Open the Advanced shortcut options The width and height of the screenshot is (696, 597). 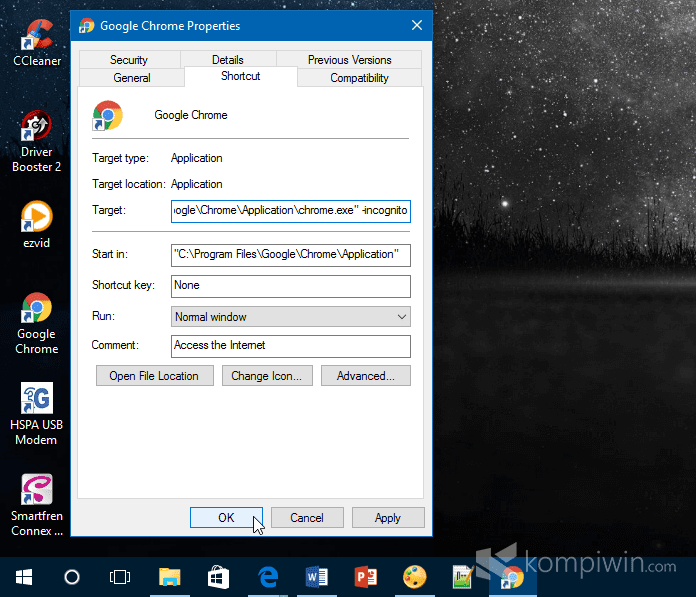366,376
